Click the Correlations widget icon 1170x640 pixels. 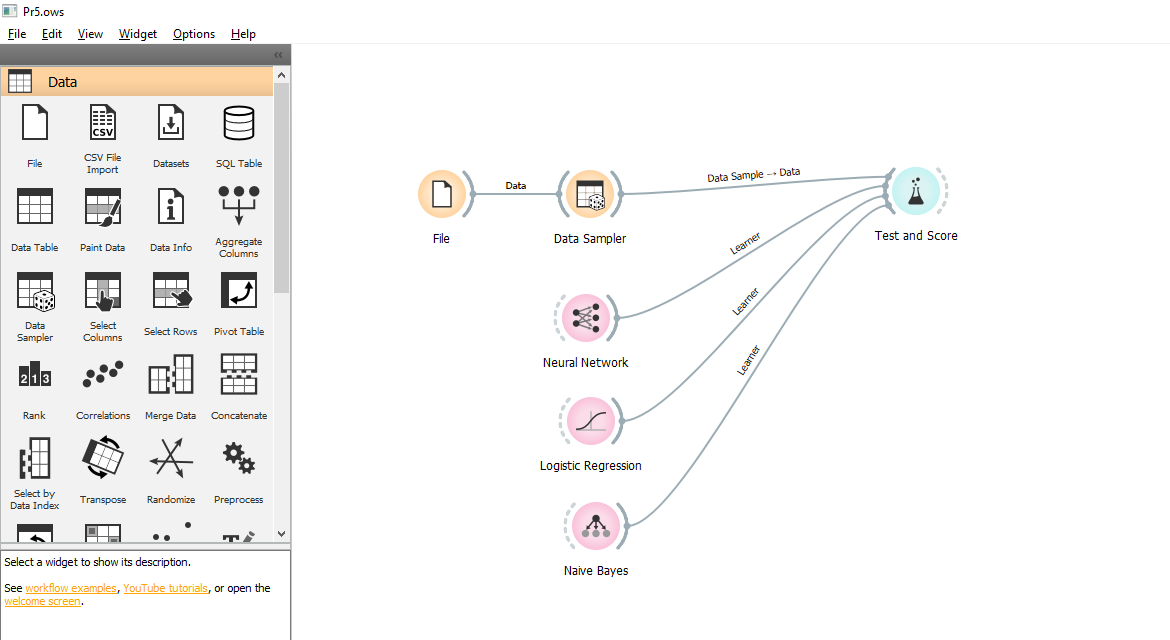pos(102,374)
